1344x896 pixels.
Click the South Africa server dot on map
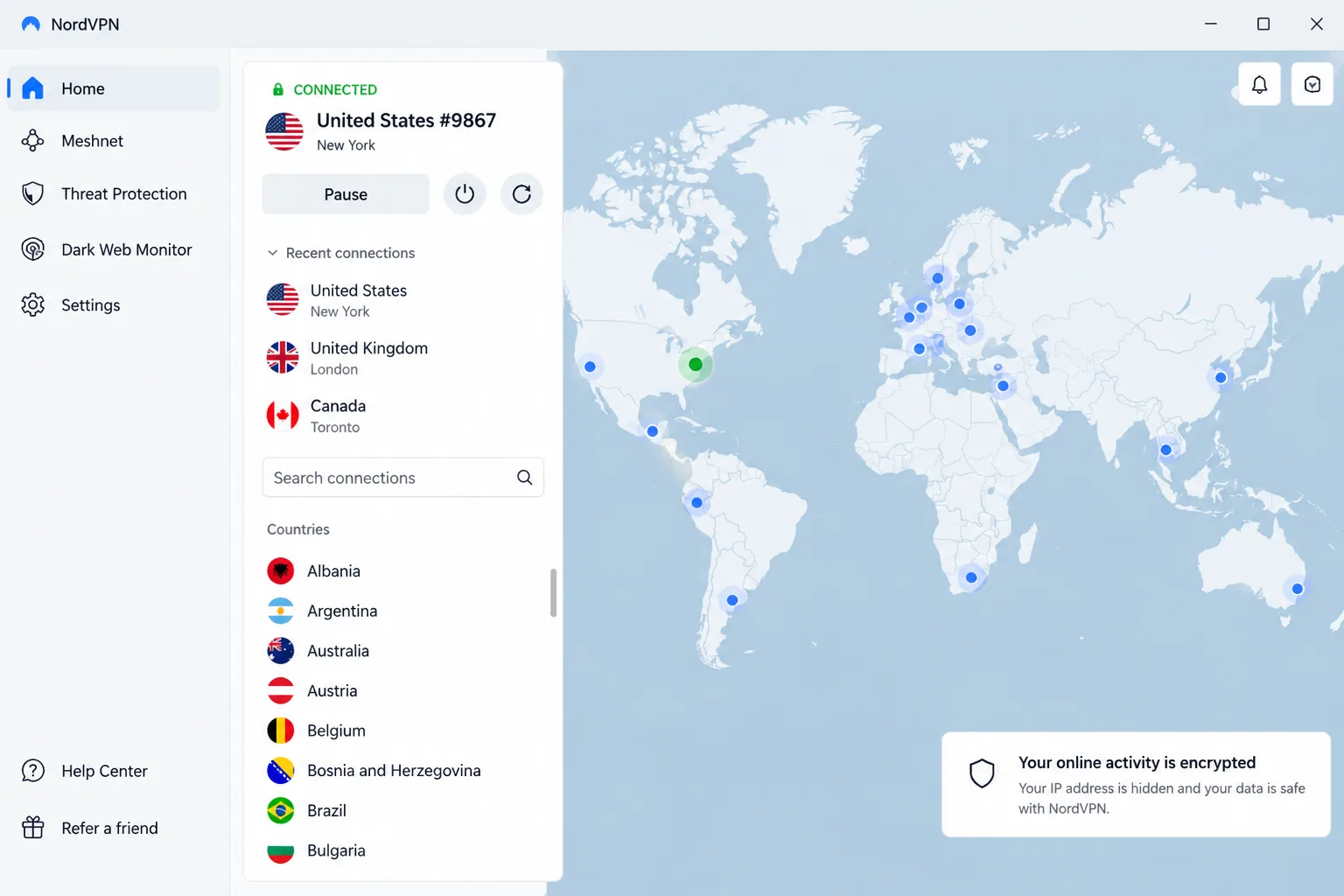click(971, 577)
